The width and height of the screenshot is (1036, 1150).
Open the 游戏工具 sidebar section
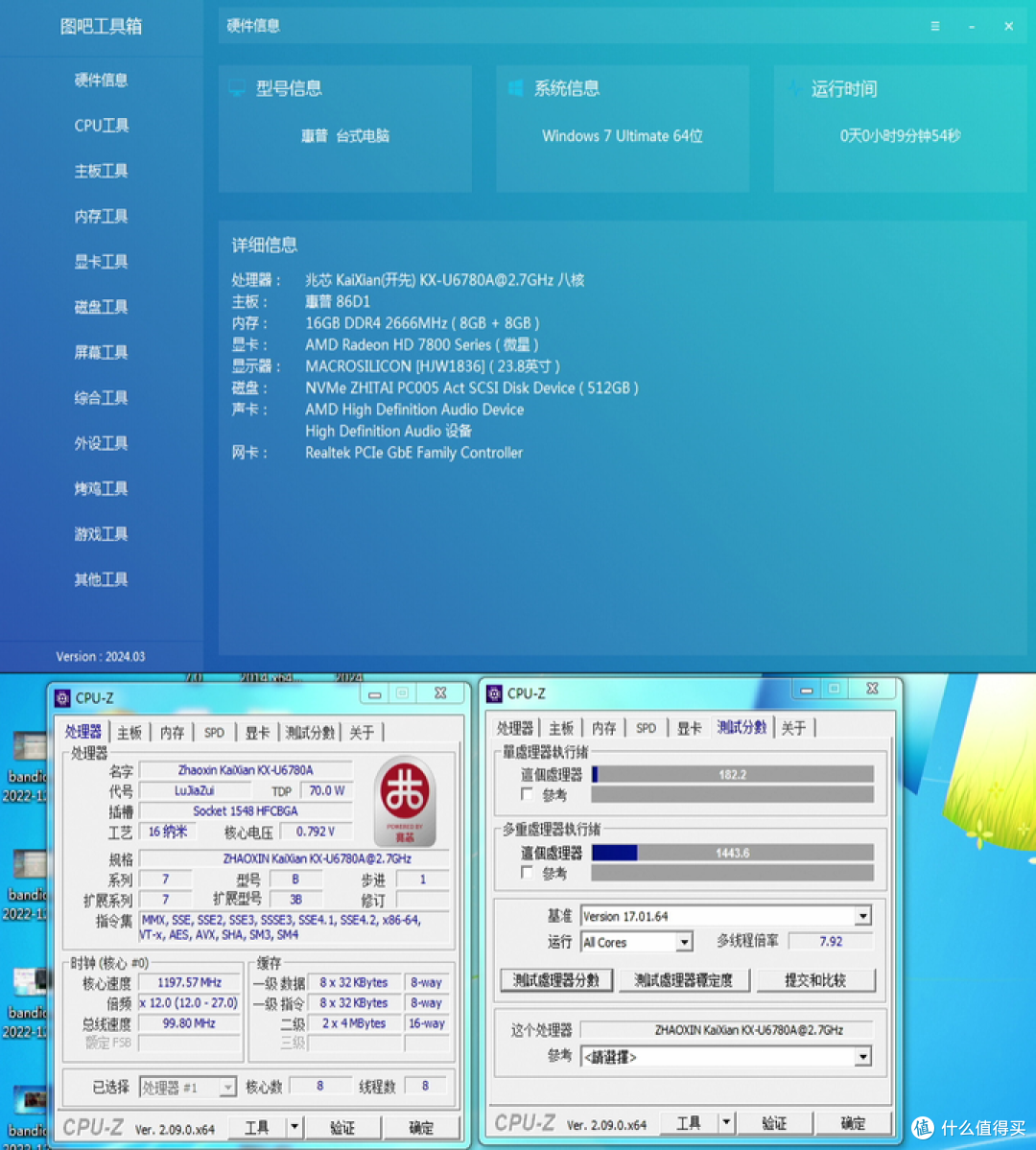click(101, 533)
